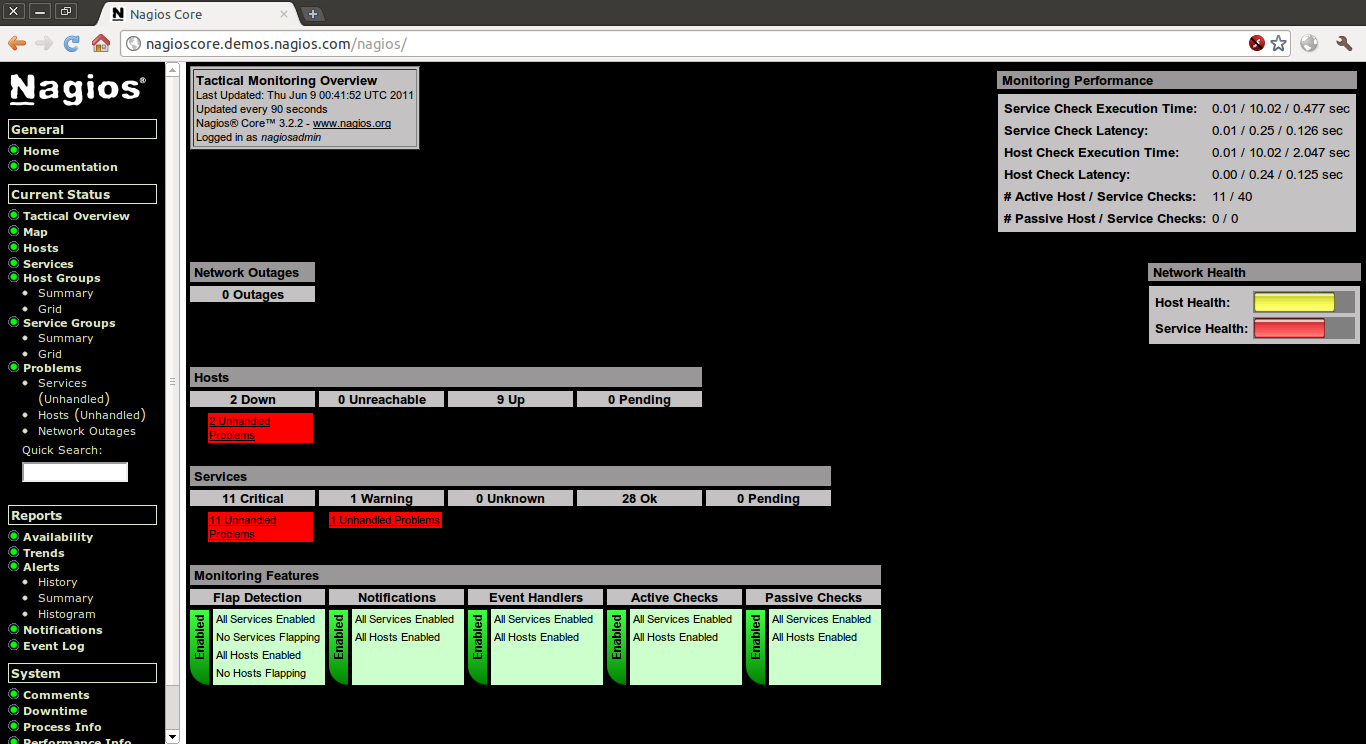Click the green bullet beside Comments
This screenshot has width=1366, height=744.
coord(14,694)
